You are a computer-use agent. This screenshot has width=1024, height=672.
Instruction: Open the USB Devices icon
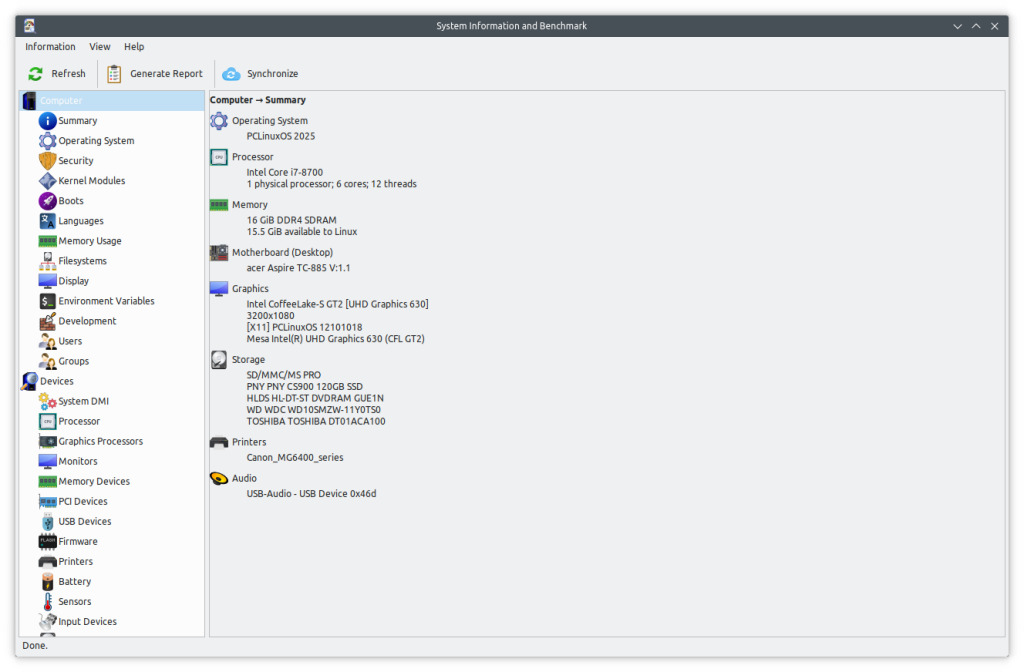[47, 521]
